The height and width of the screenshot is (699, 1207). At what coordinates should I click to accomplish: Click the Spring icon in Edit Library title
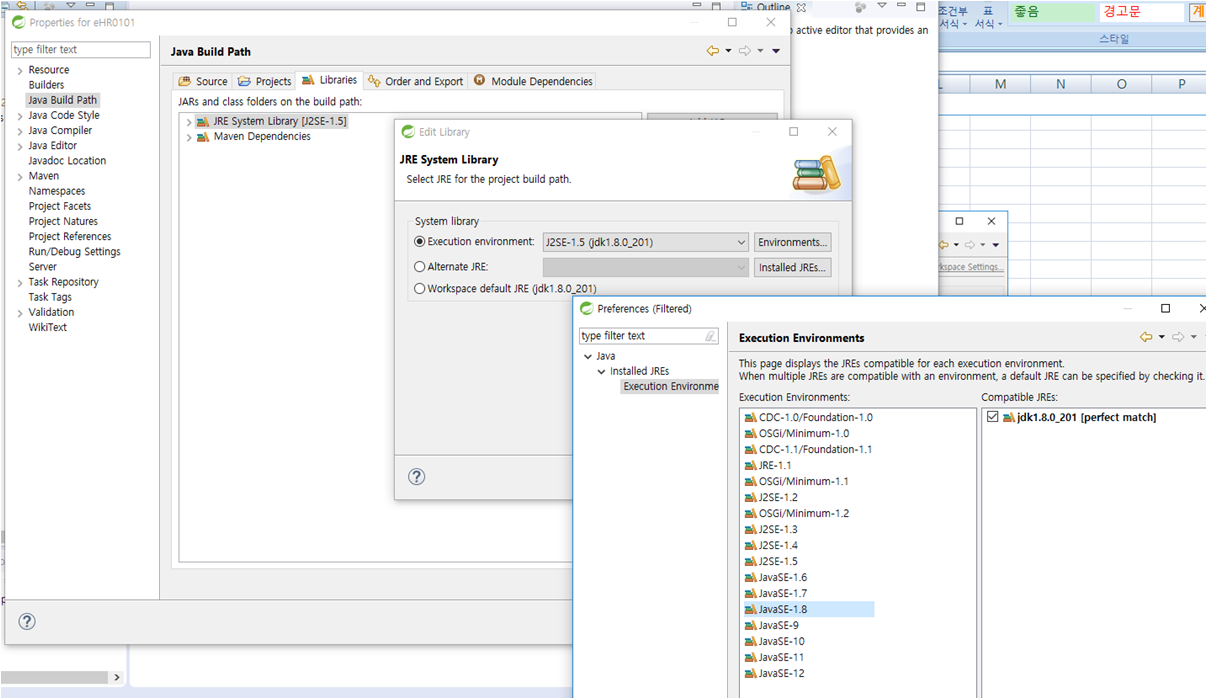coord(408,132)
